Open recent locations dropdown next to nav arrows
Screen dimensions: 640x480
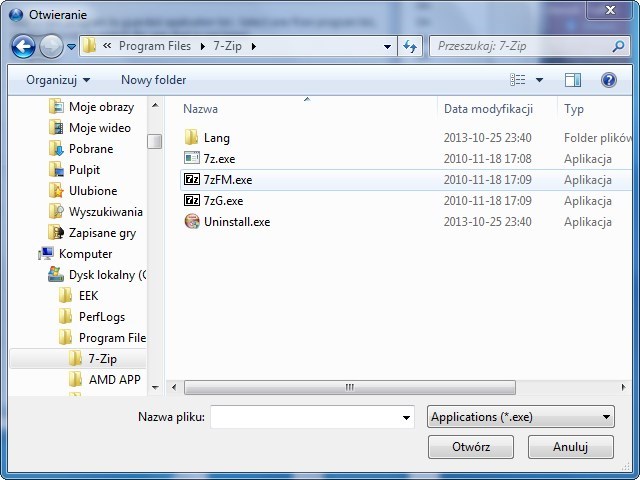[71, 47]
